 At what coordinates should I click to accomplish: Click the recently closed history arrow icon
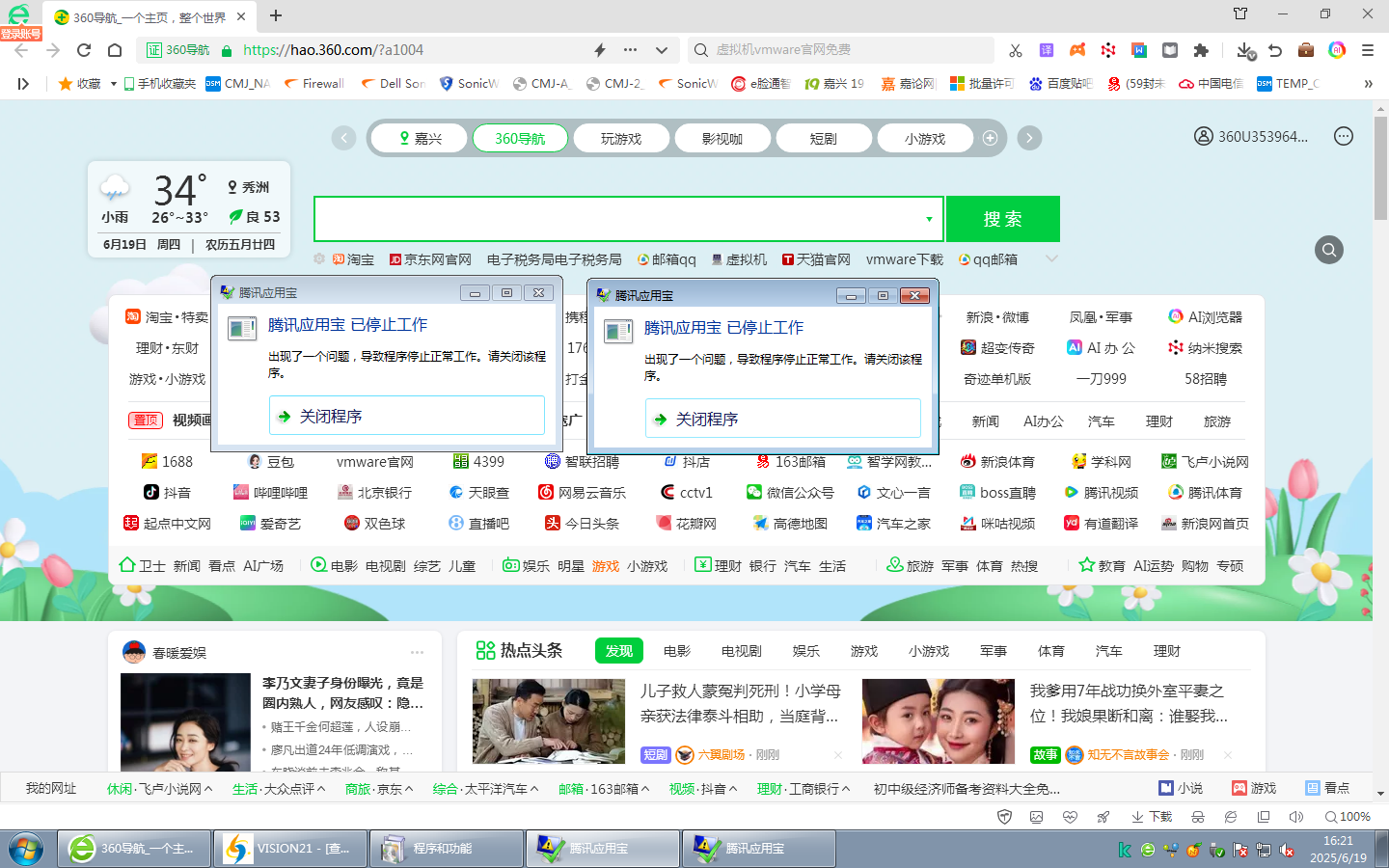1274,49
